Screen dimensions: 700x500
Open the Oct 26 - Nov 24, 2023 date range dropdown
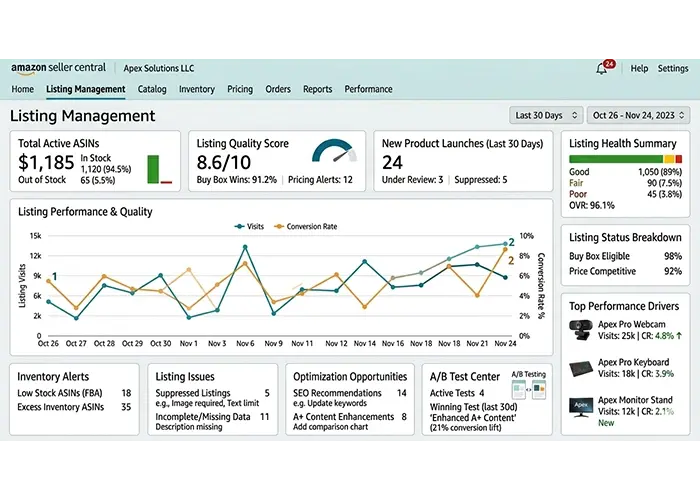(x=638, y=115)
